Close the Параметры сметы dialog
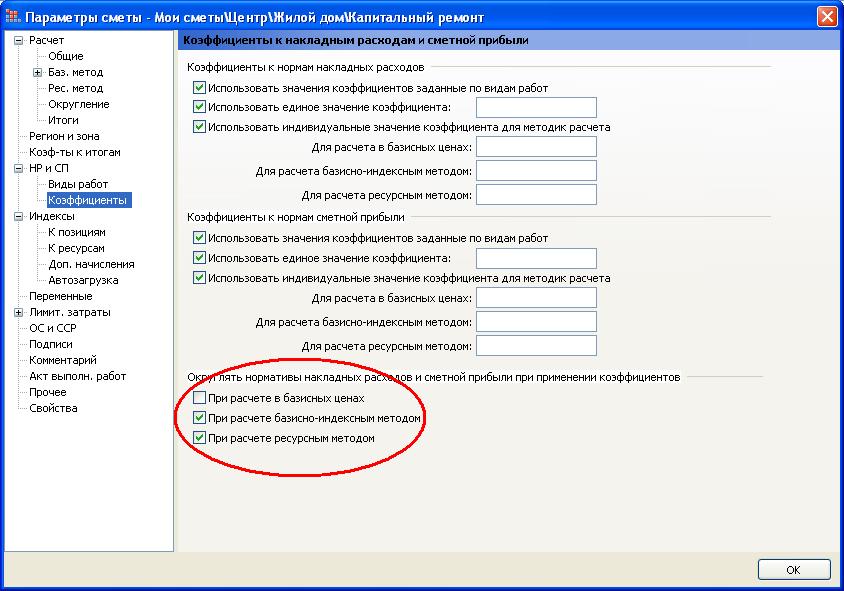844x591 pixels. [x=827, y=16]
